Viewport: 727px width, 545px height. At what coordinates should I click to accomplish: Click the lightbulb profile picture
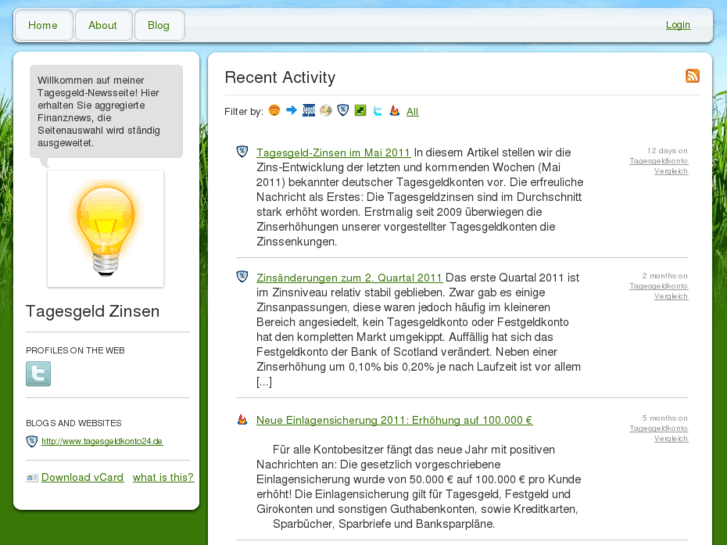coord(105,228)
